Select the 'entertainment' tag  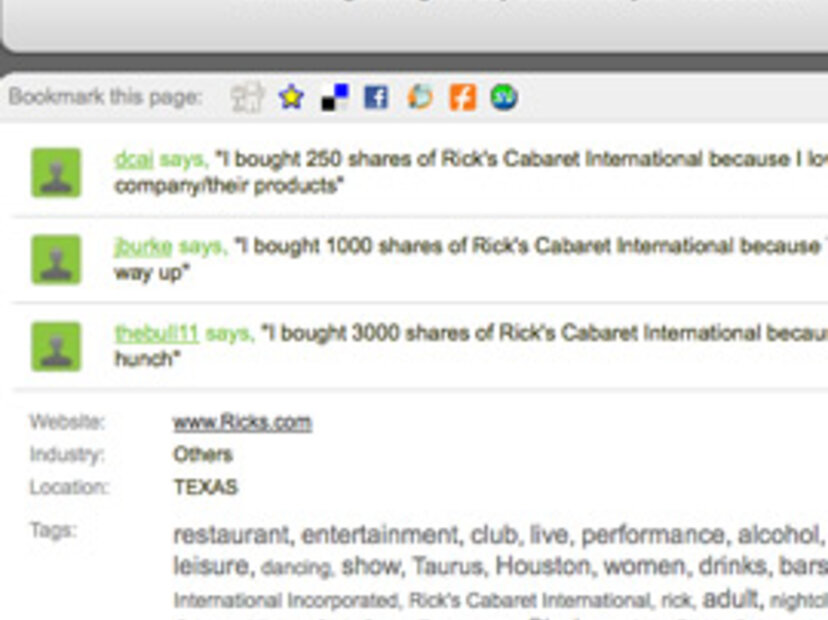pos(381,535)
